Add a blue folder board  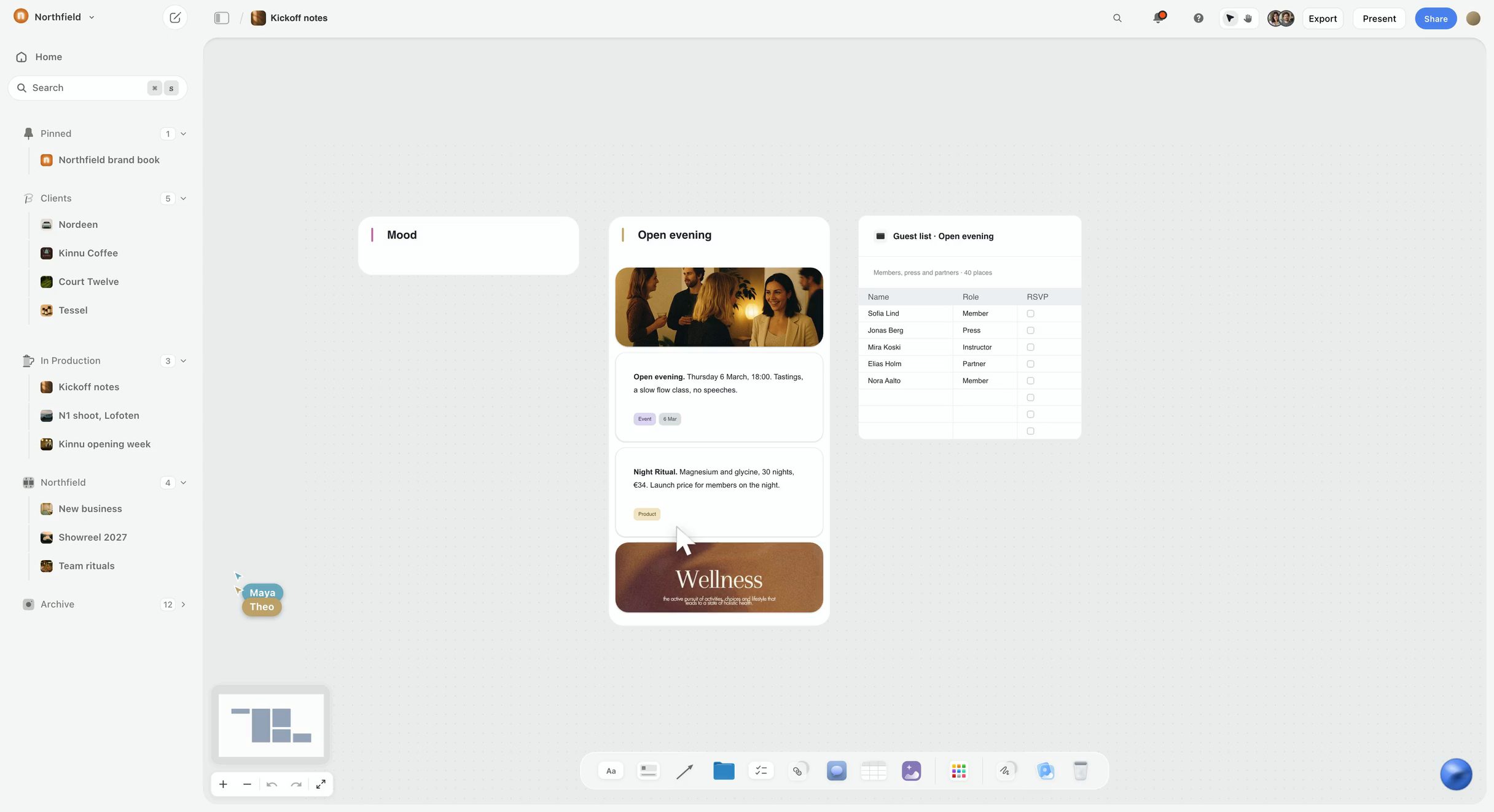coord(724,771)
